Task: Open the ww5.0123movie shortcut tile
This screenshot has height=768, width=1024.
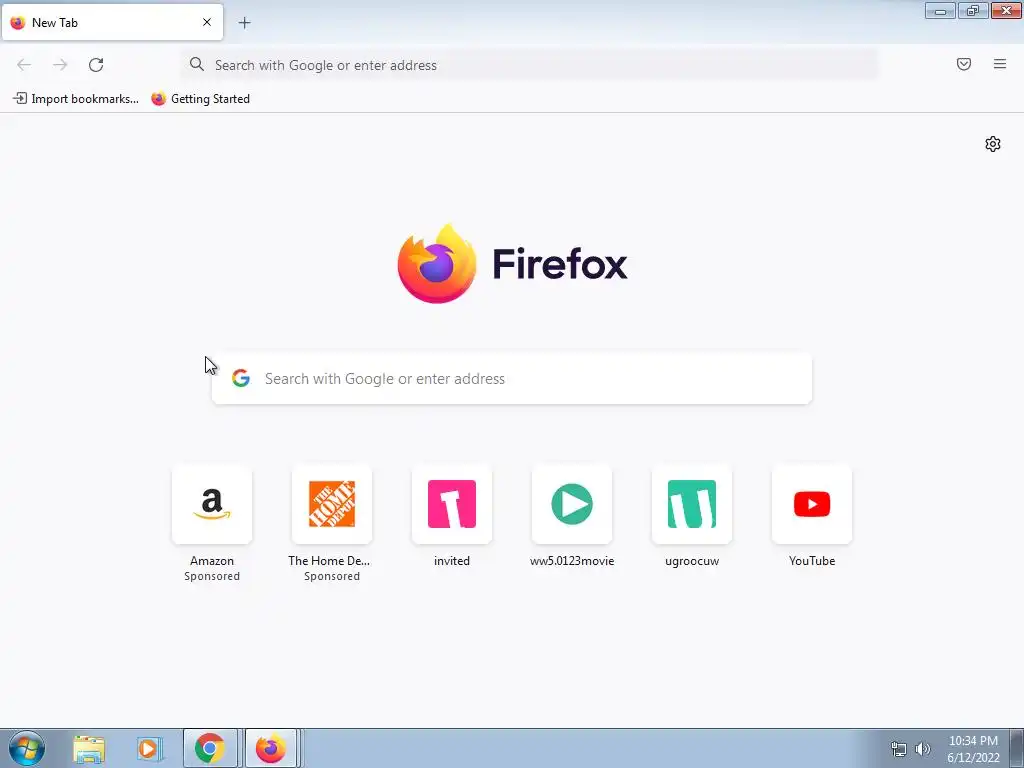Action: pos(572,504)
